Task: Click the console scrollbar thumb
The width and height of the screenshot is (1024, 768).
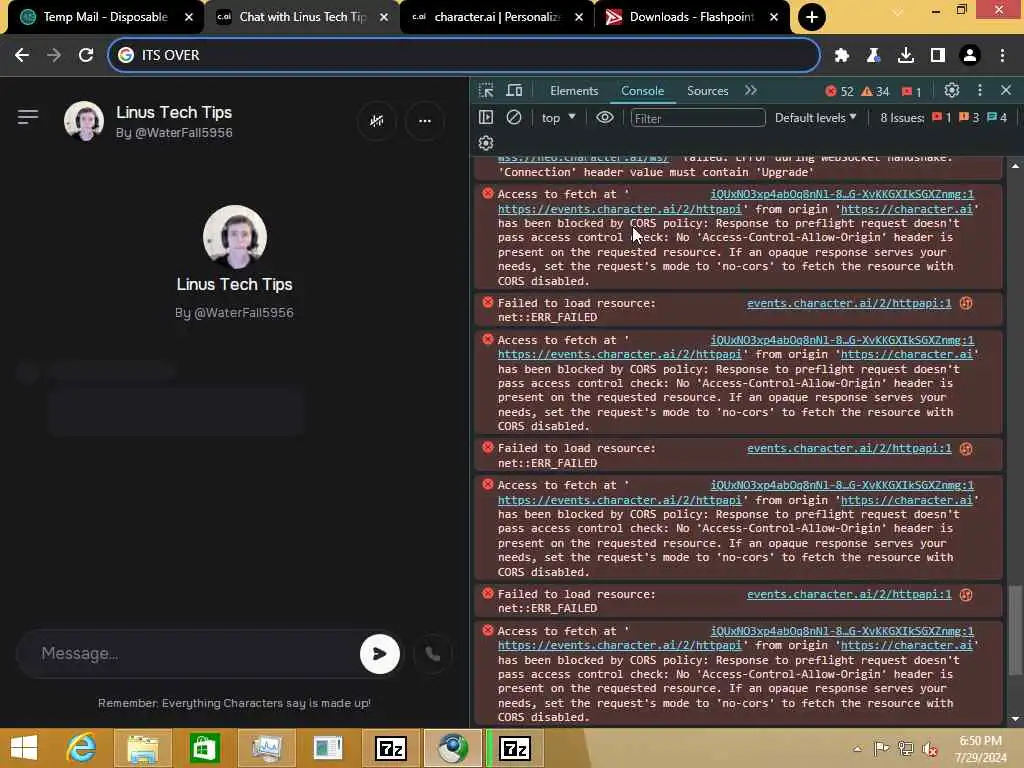Action: click(1014, 630)
